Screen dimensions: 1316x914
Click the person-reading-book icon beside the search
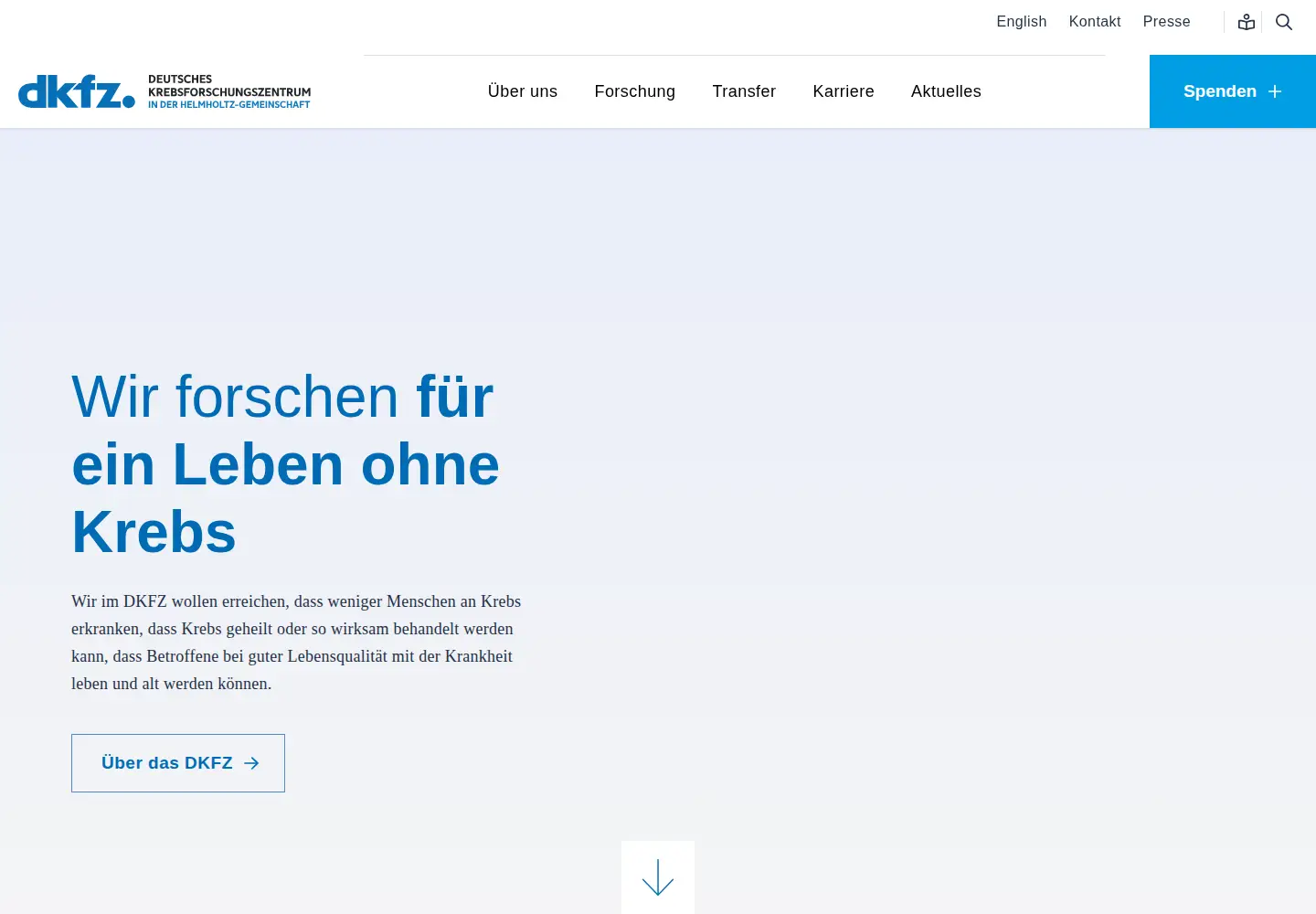click(x=1247, y=22)
